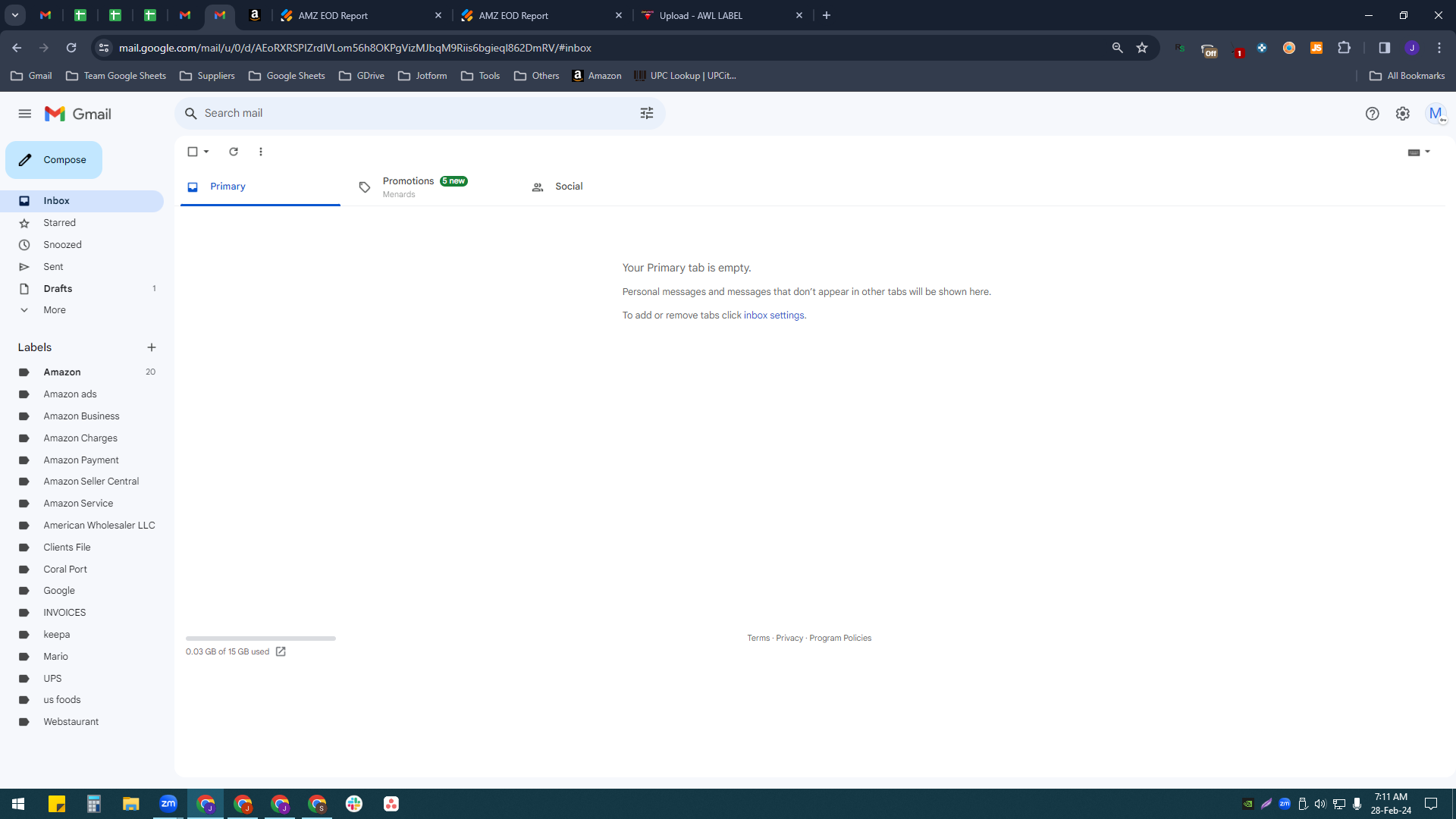Image resolution: width=1456 pixels, height=819 pixels.
Task: Open File Explorer from taskbar
Action: [x=131, y=804]
